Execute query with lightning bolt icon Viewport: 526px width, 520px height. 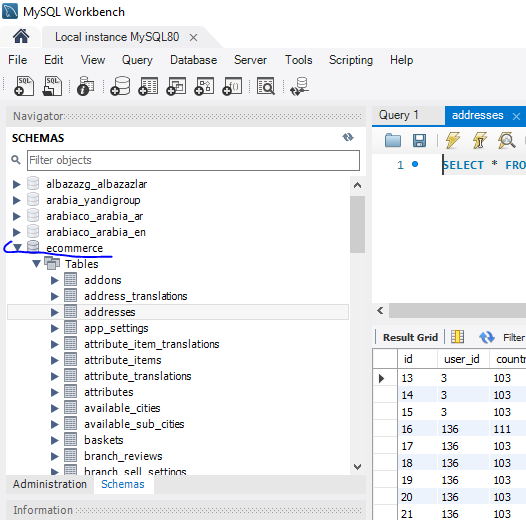pyautogui.click(x=453, y=140)
